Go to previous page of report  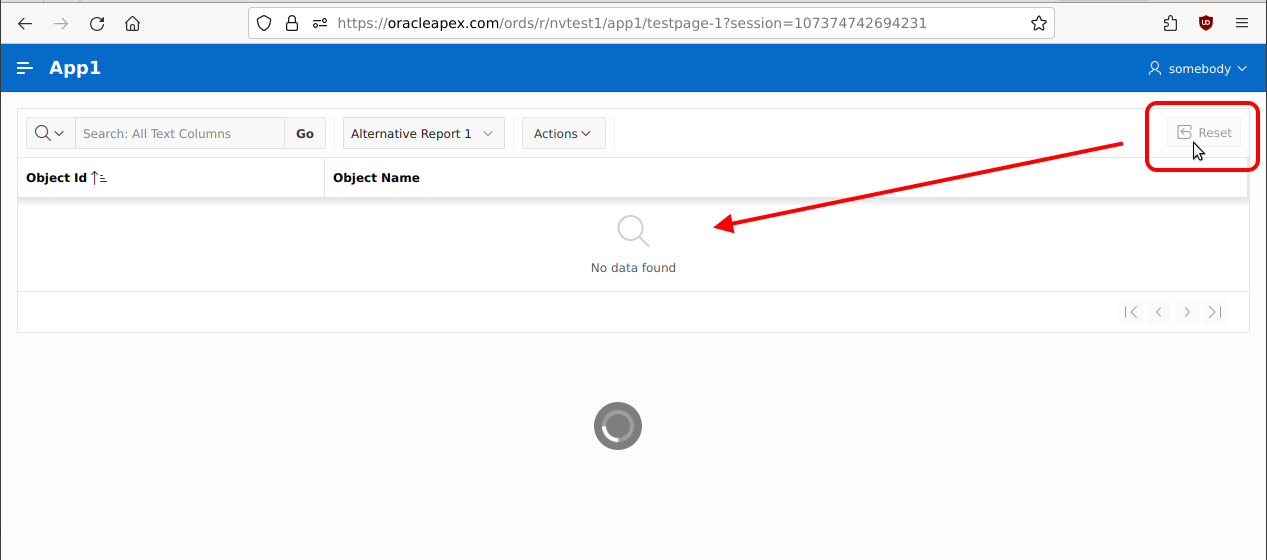tap(1159, 312)
